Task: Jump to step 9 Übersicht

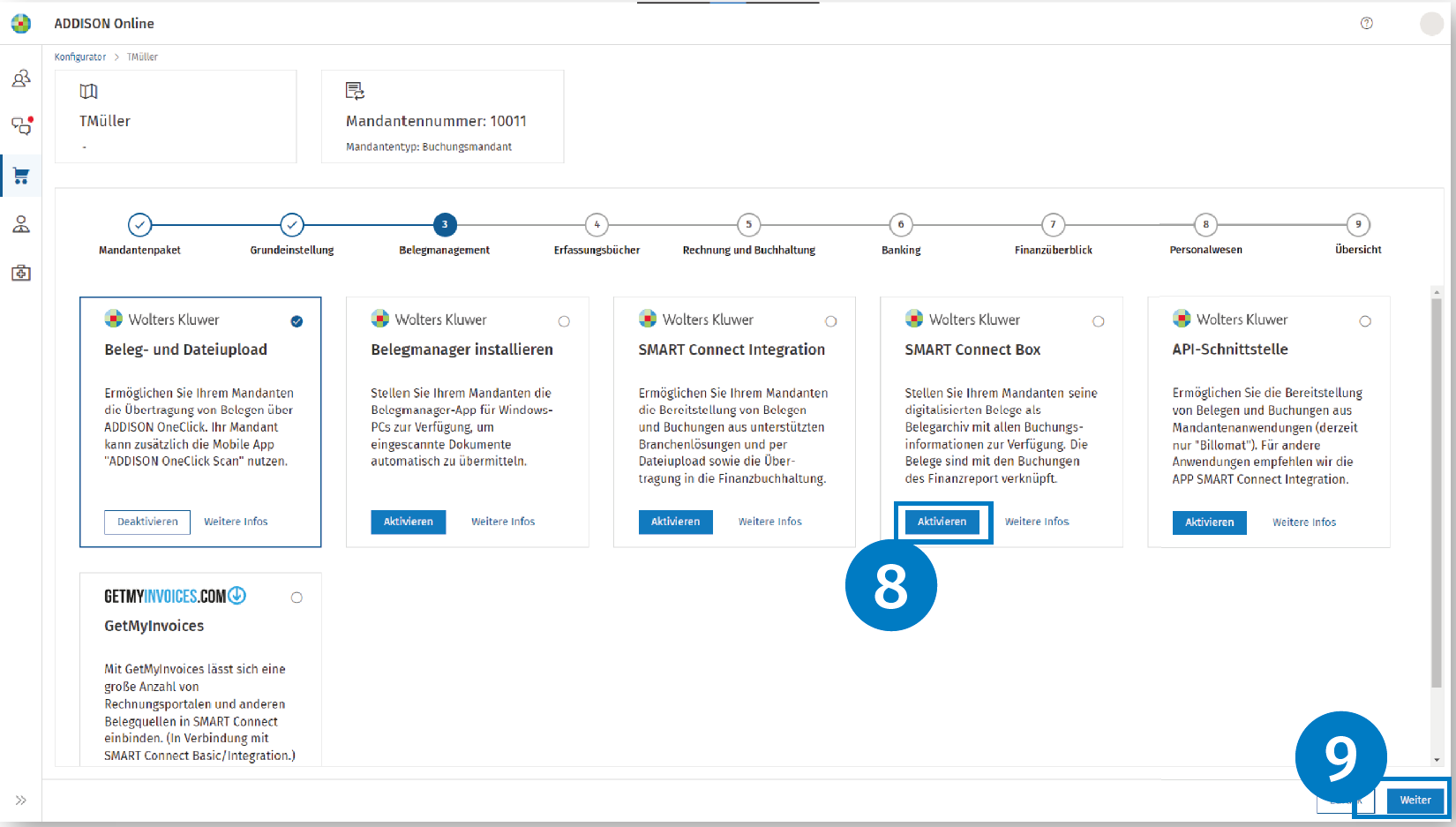Action: (x=1358, y=225)
